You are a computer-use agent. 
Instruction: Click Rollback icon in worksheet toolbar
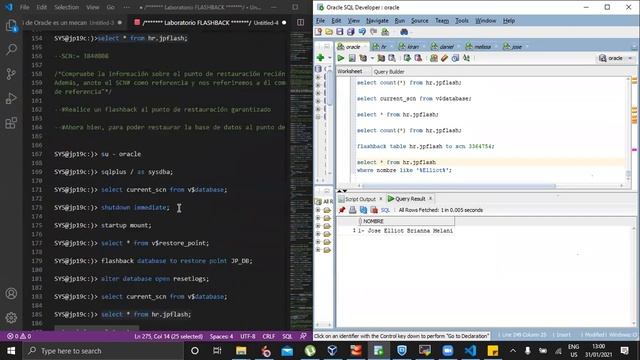tap(418, 58)
